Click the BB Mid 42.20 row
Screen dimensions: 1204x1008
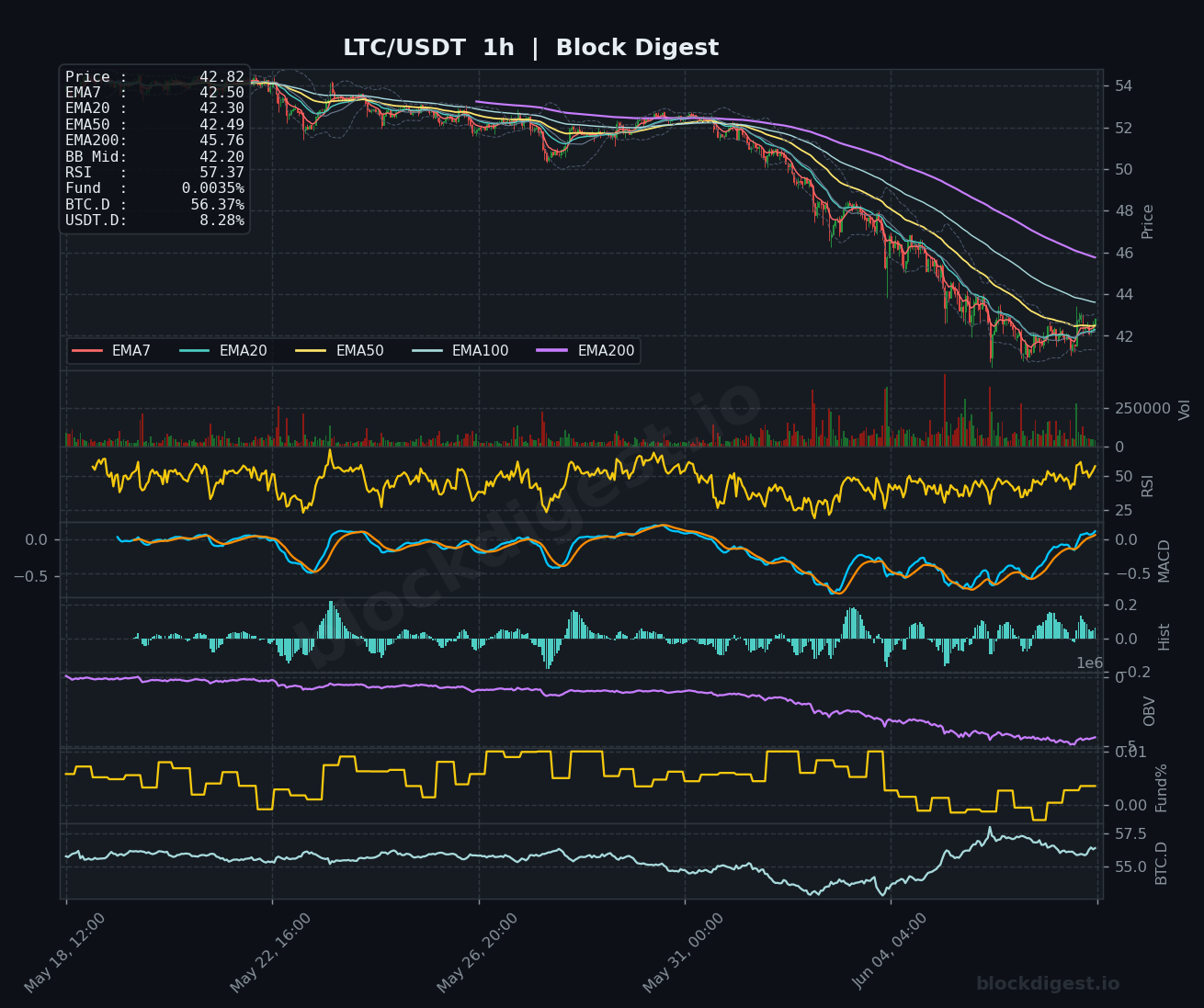pos(154,157)
